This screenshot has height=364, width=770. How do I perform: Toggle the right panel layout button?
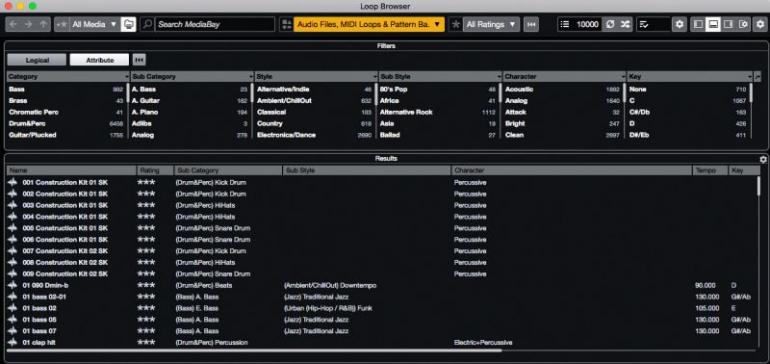728,24
